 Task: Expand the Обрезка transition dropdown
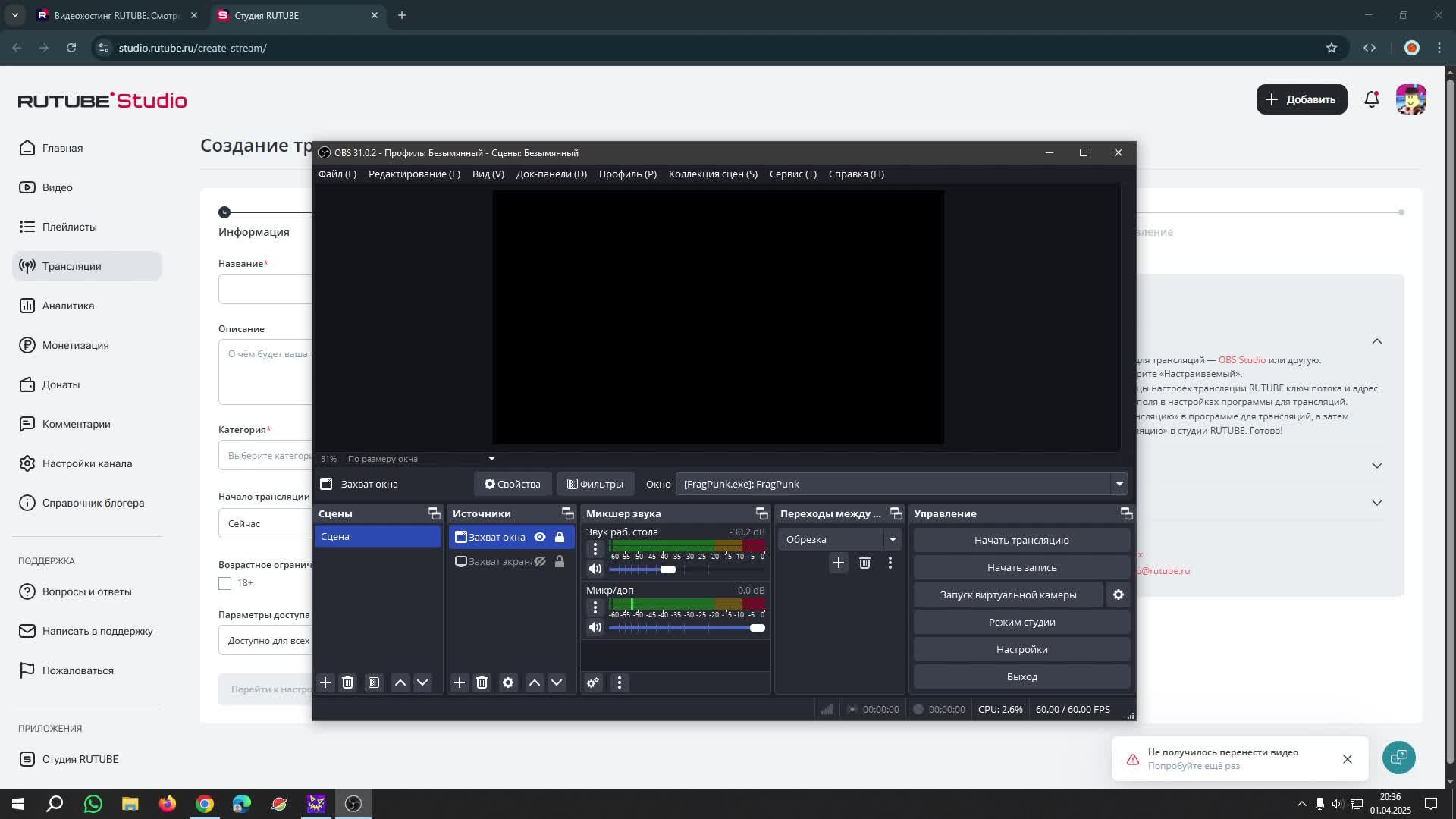click(893, 539)
